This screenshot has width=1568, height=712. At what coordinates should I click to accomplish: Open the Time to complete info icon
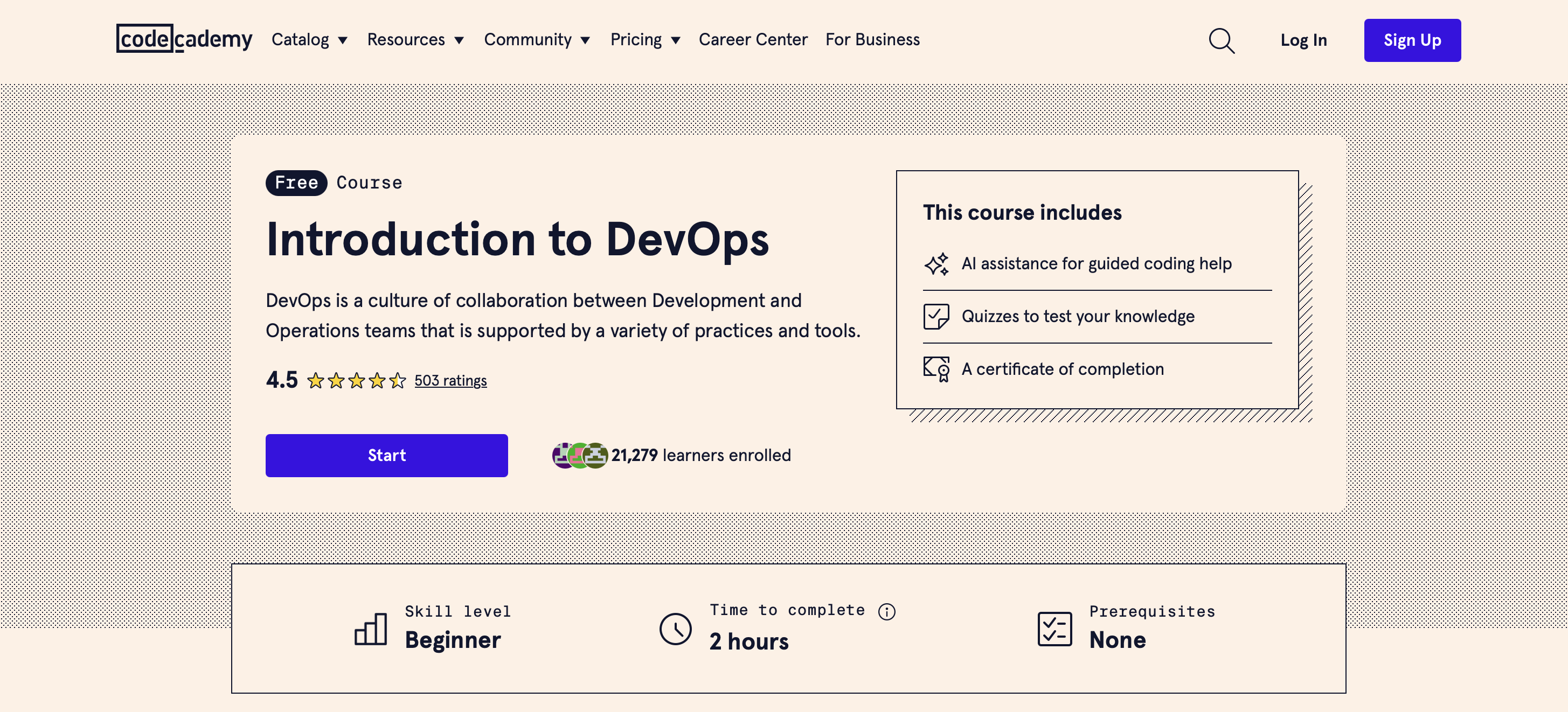click(887, 612)
